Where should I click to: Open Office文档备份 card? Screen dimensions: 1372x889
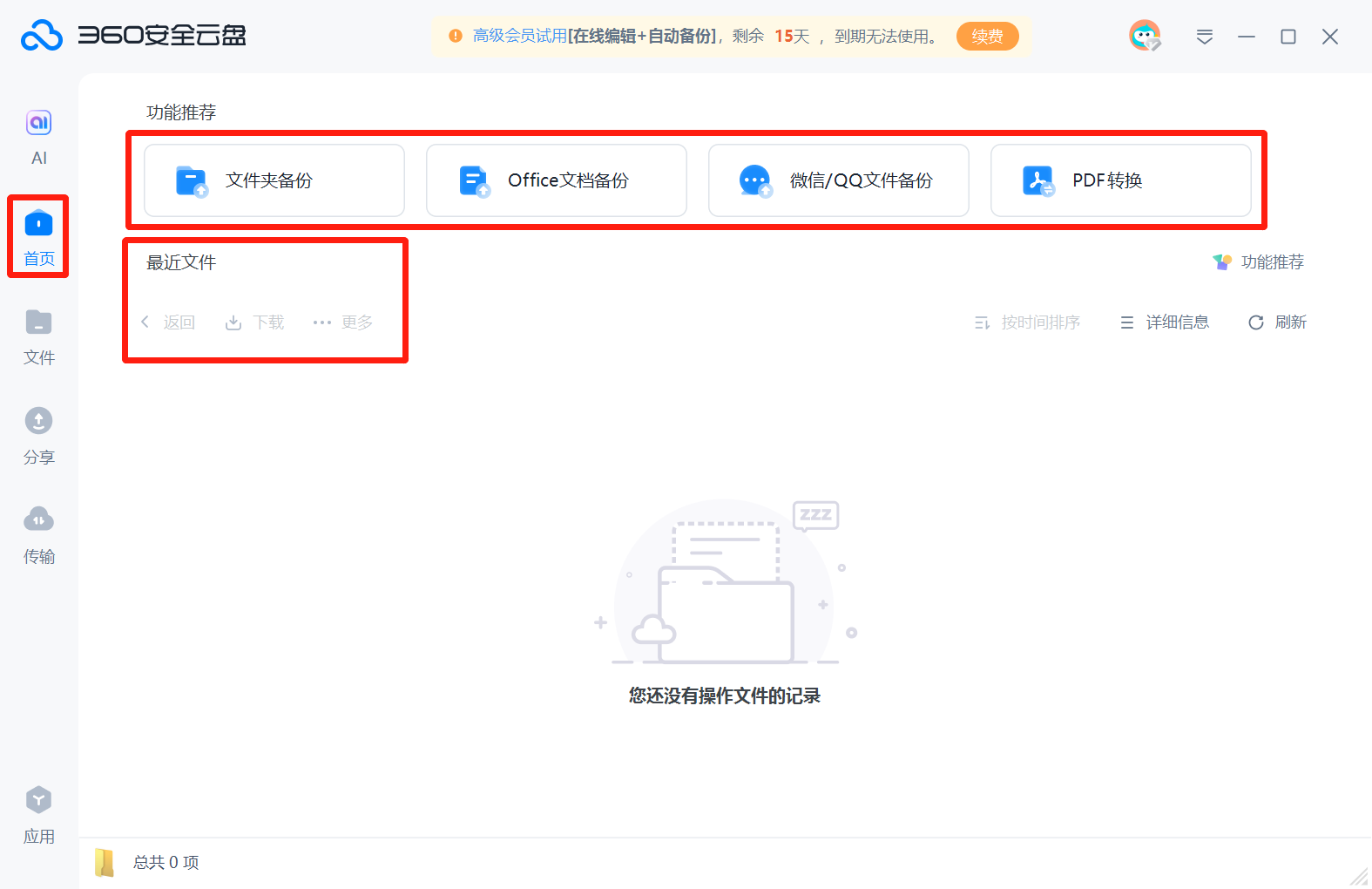click(x=557, y=180)
